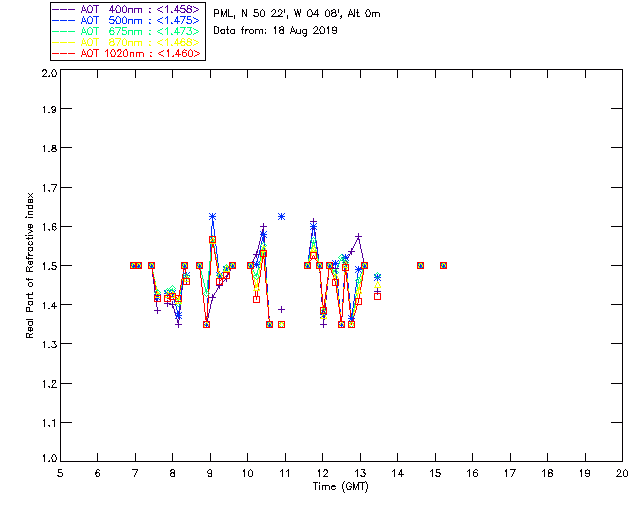Click the PML station location text
640x512 pixels.
297,14
